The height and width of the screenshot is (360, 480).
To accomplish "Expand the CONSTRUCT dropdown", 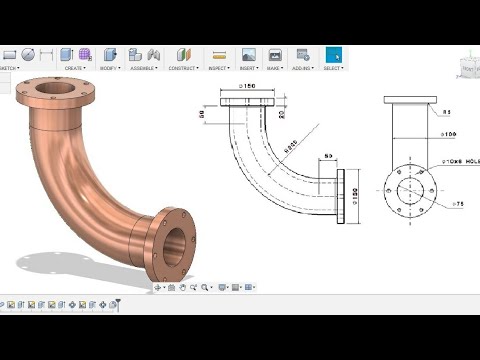I will (x=184, y=68).
